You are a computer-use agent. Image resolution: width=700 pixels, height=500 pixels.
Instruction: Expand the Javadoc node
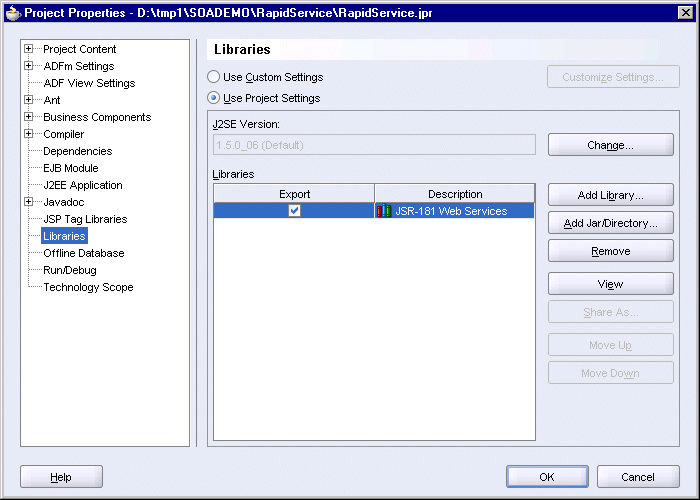pos(29,202)
